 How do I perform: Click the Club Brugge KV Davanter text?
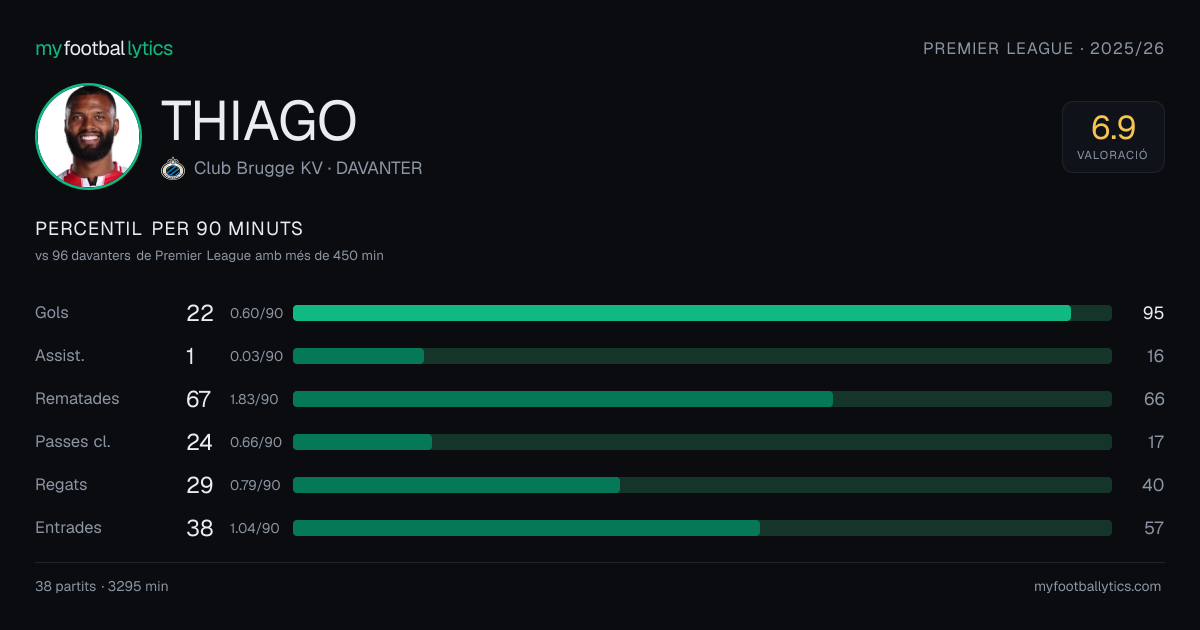pyautogui.click(x=308, y=169)
